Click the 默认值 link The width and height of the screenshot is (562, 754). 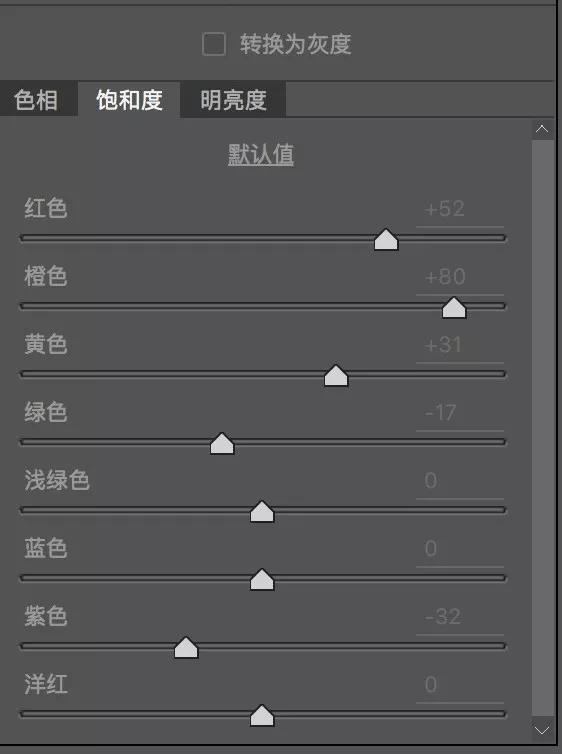coord(261,155)
